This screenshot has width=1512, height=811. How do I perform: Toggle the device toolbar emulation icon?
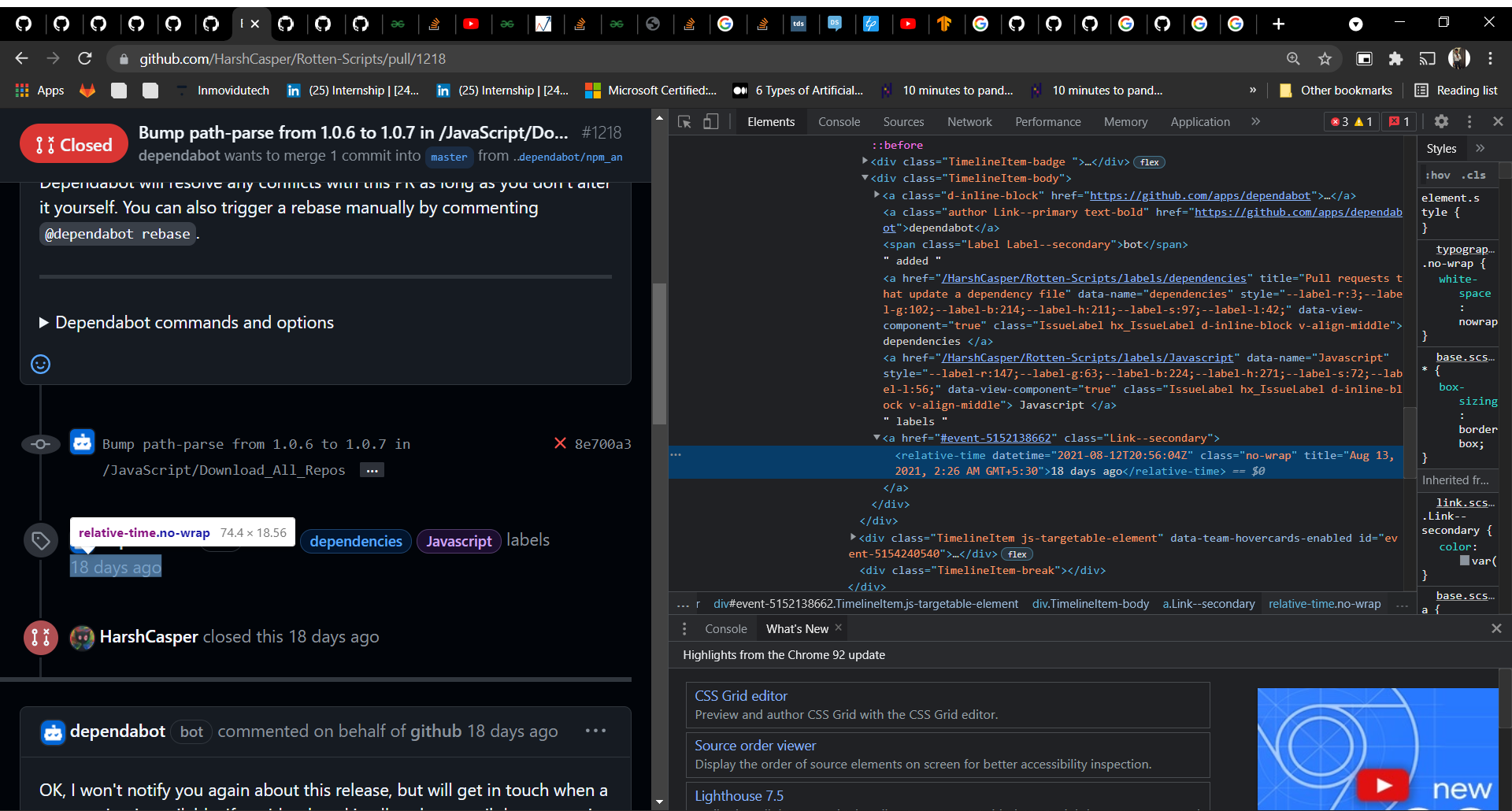[x=710, y=122]
